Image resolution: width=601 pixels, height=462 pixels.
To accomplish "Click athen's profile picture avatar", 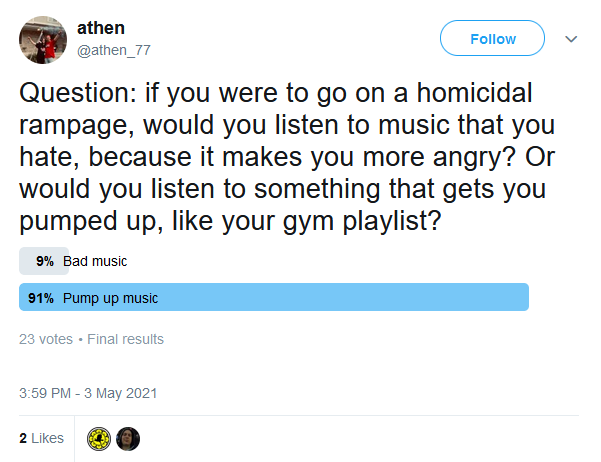I will (43, 40).
